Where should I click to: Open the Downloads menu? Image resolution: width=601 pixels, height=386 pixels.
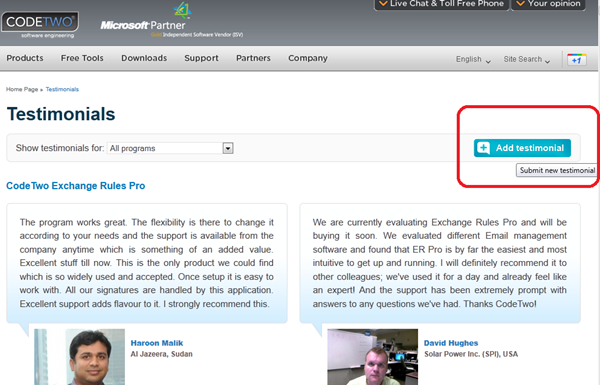(x=144, y=58)
